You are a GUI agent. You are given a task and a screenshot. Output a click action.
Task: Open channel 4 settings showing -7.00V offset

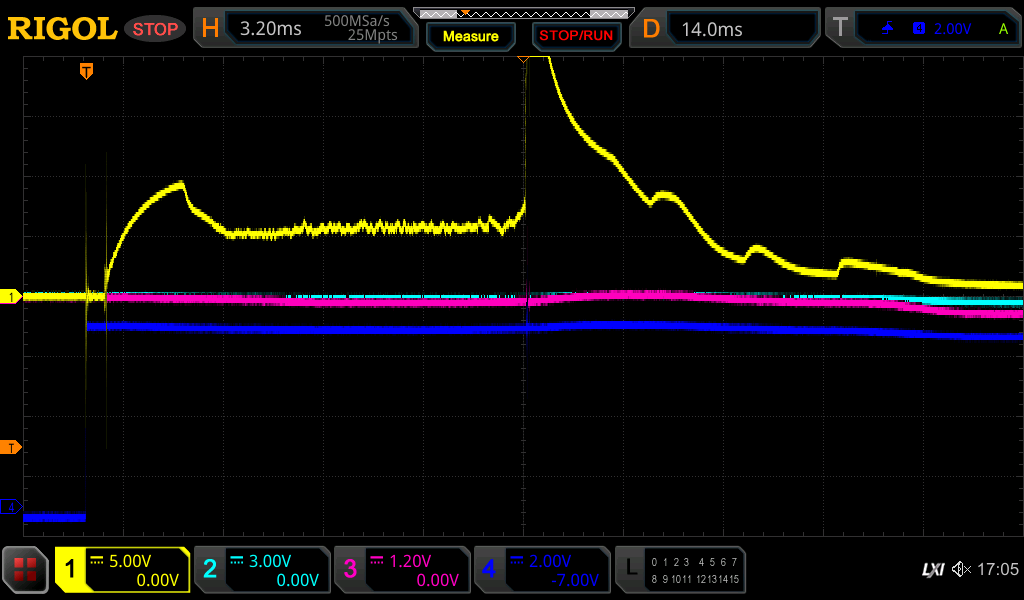click(x=542, y=570)
